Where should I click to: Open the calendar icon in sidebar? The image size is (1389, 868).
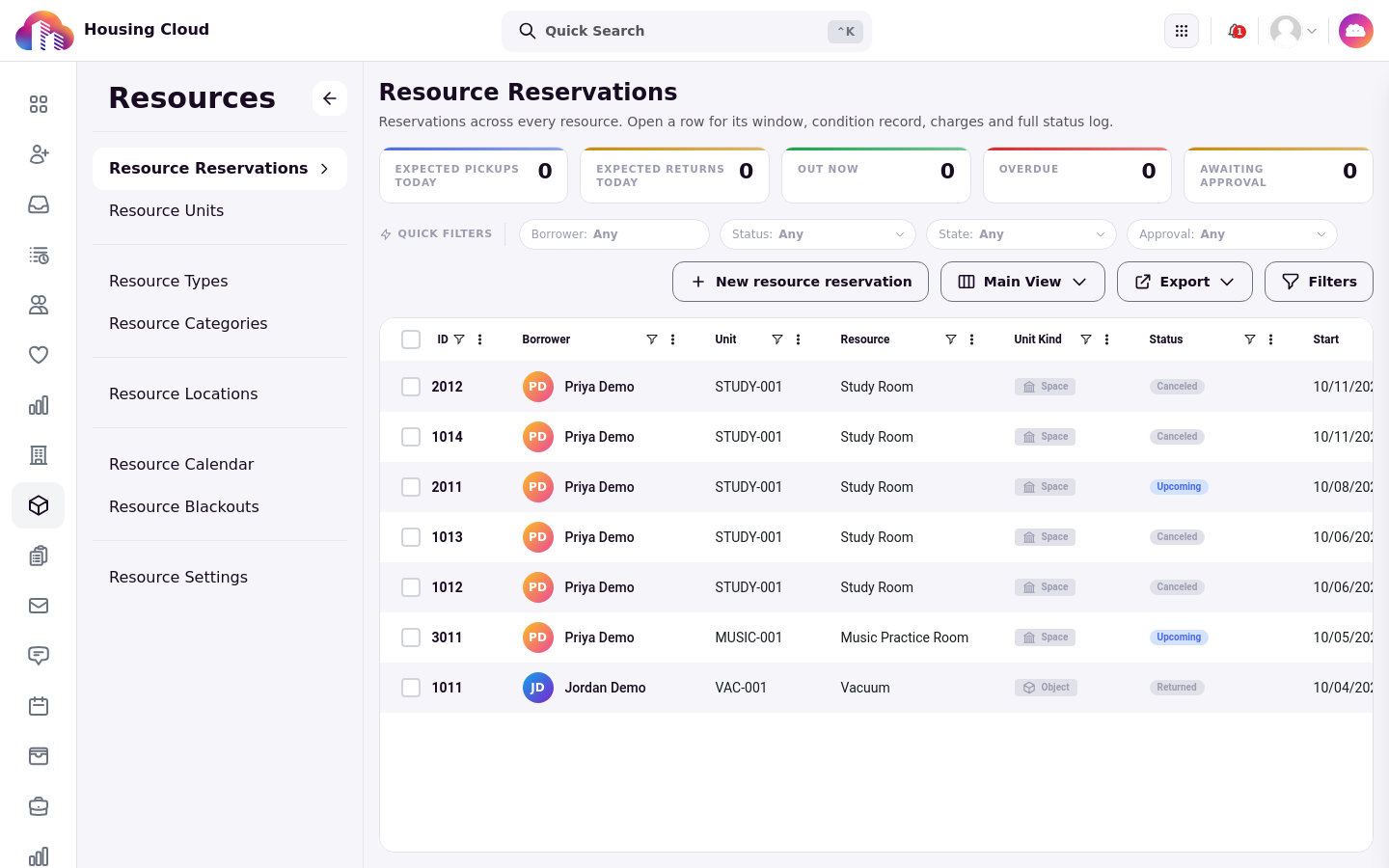click(x=39, y=706)
